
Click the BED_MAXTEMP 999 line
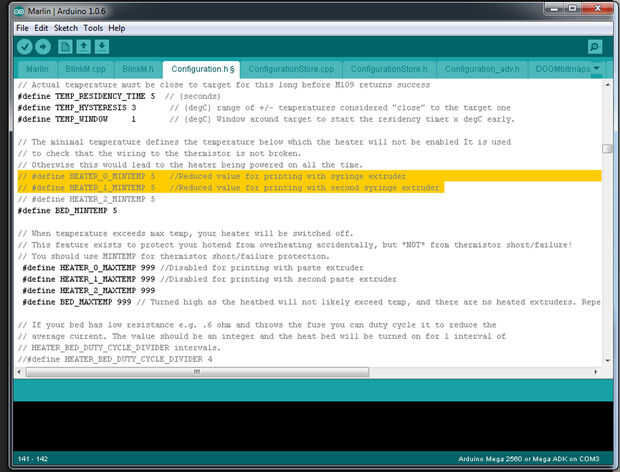pyautogui.click(x=311, y=302)
